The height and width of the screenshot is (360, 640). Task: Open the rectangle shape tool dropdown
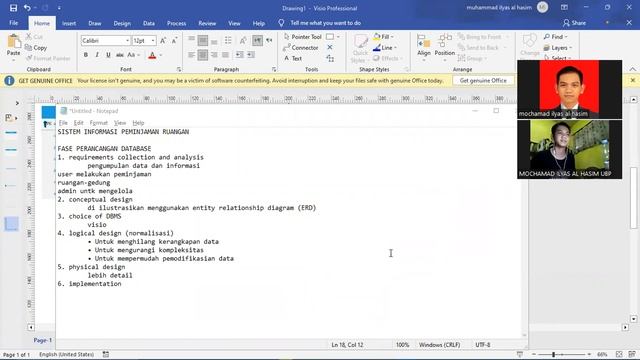(338, 37)
